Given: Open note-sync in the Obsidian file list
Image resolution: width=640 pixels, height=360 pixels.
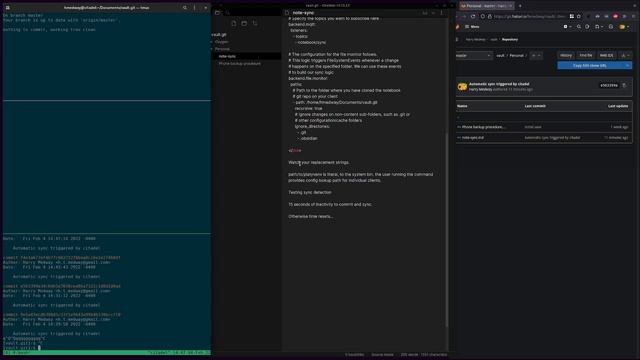Looking at the screenshot, I should click(x=247, y=56).
